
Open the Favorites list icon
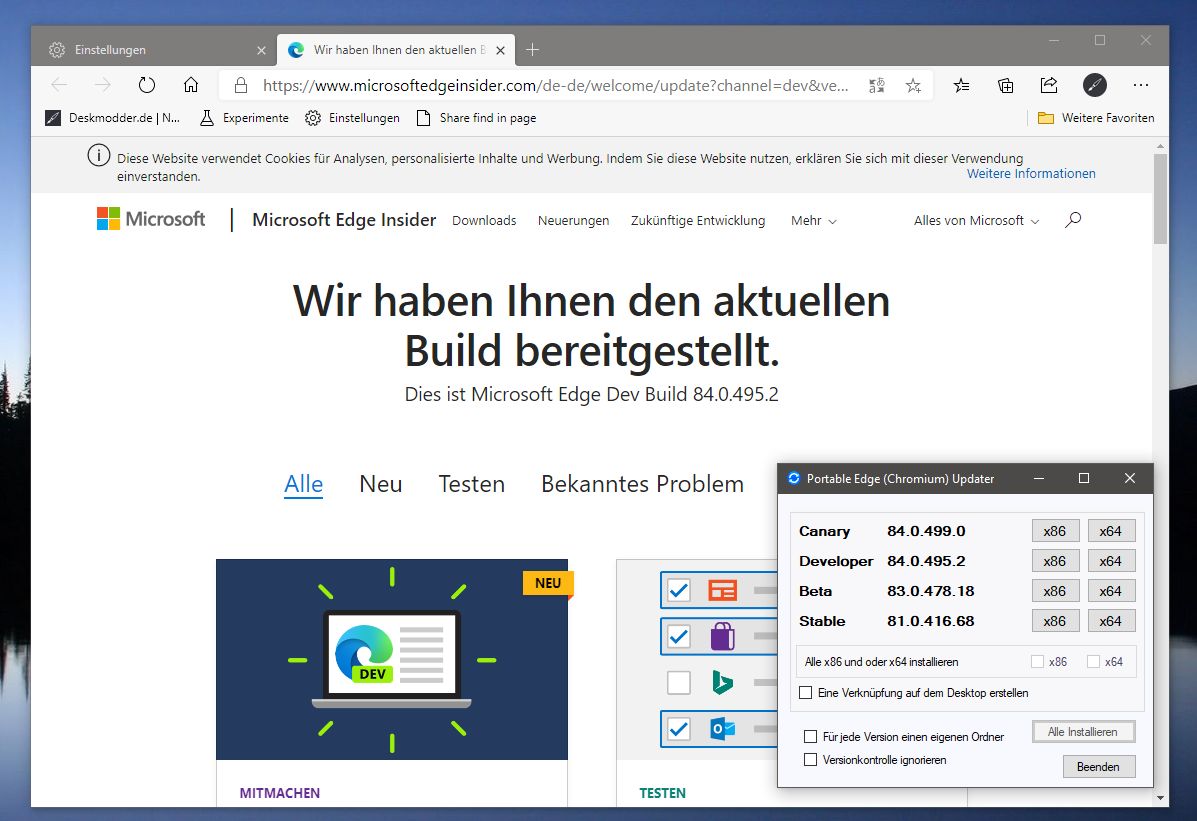click(x=962, y=86)
